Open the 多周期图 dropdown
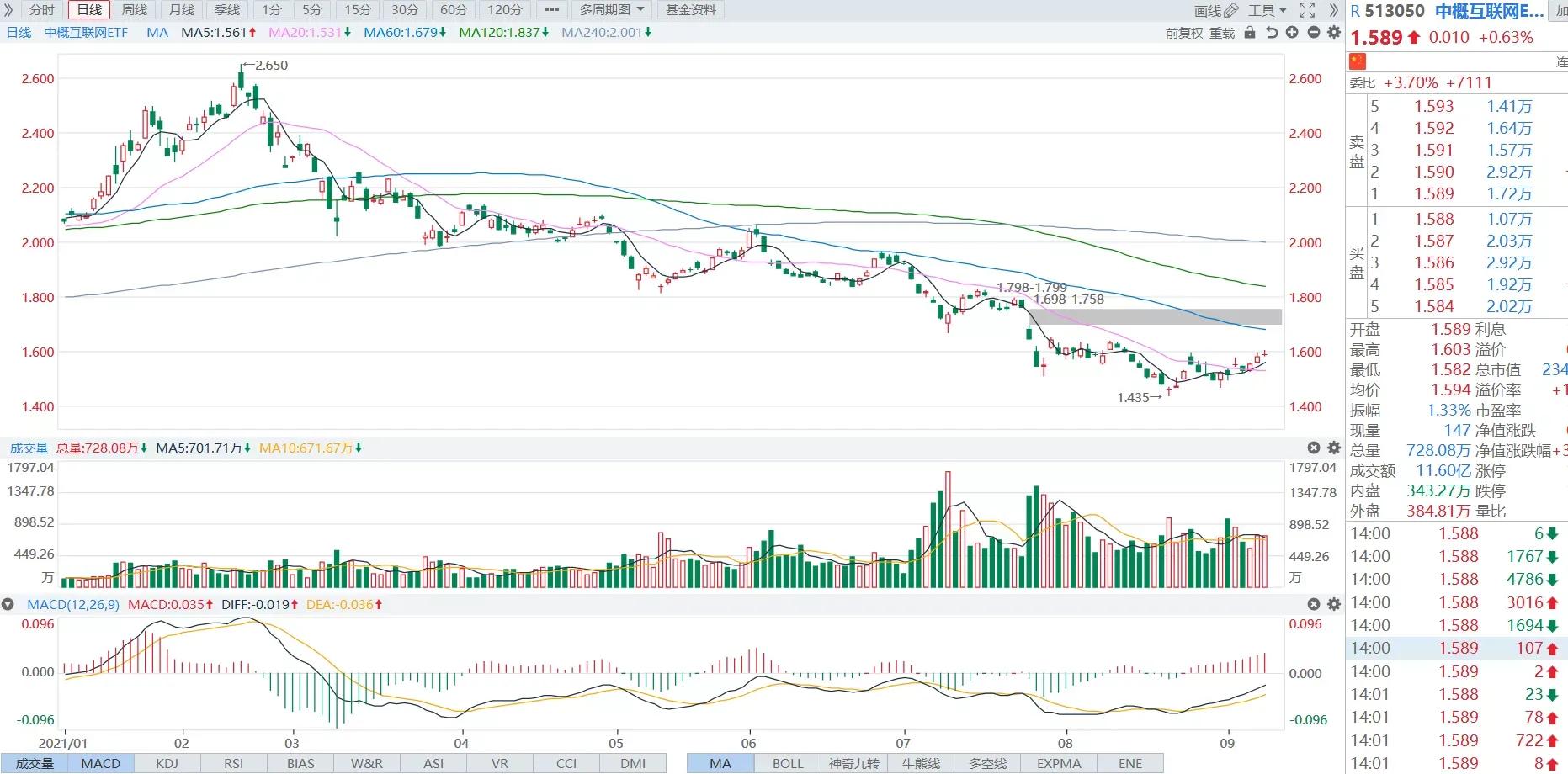The height and width of the screenshot is (774, 1568). tap(612, 10)
